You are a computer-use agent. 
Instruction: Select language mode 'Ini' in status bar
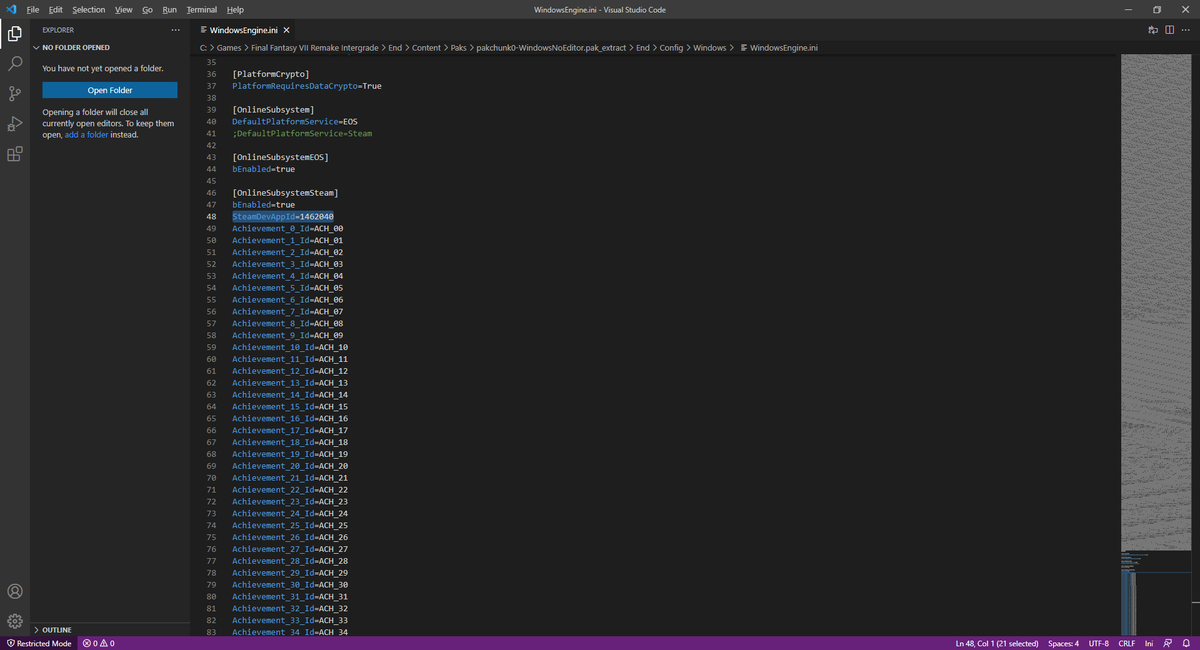(x=1149, y=643)
